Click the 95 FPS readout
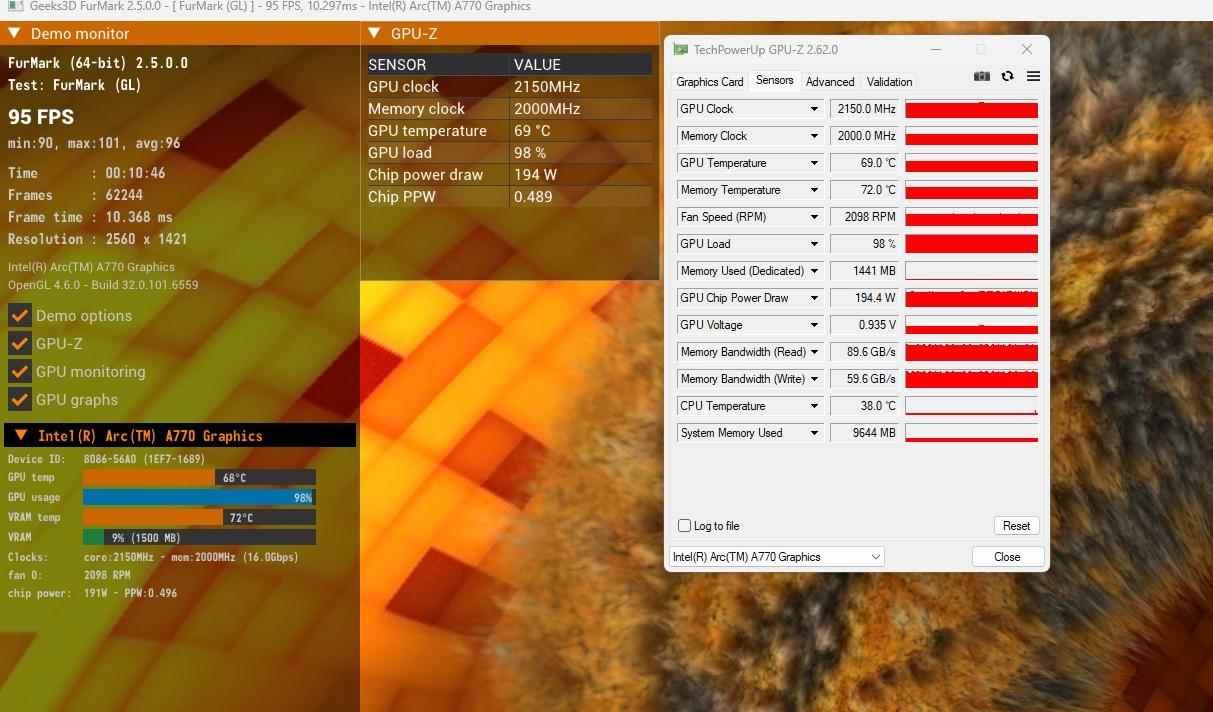The width and height of the screenshot is (1213, 712). (41, 117)
